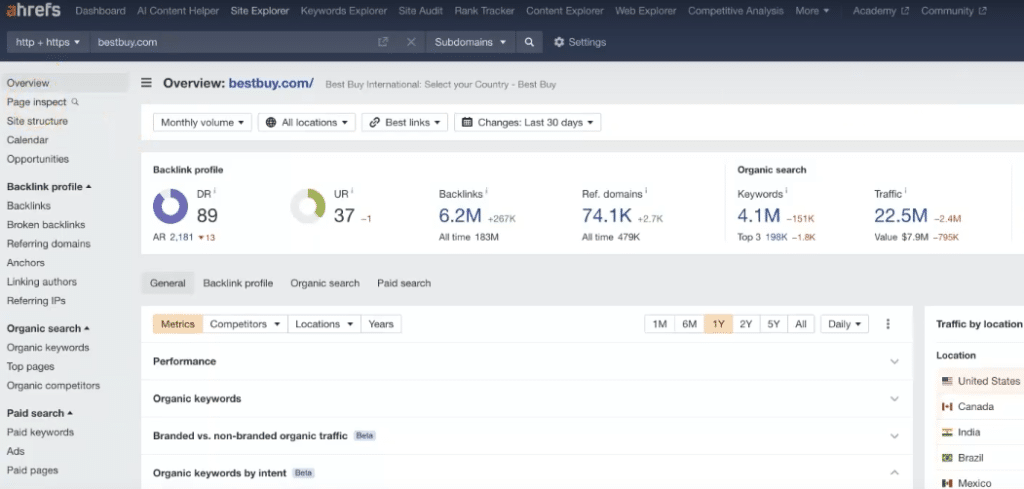Open Competitors dropdown
Viewport: 1024px width, 489px height.
pos(245,324)
